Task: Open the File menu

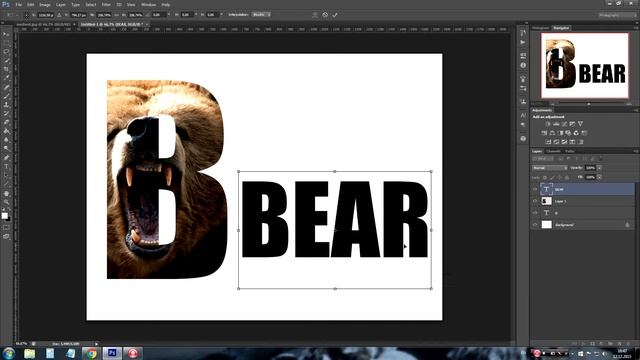Action: [x=18, y=4]
